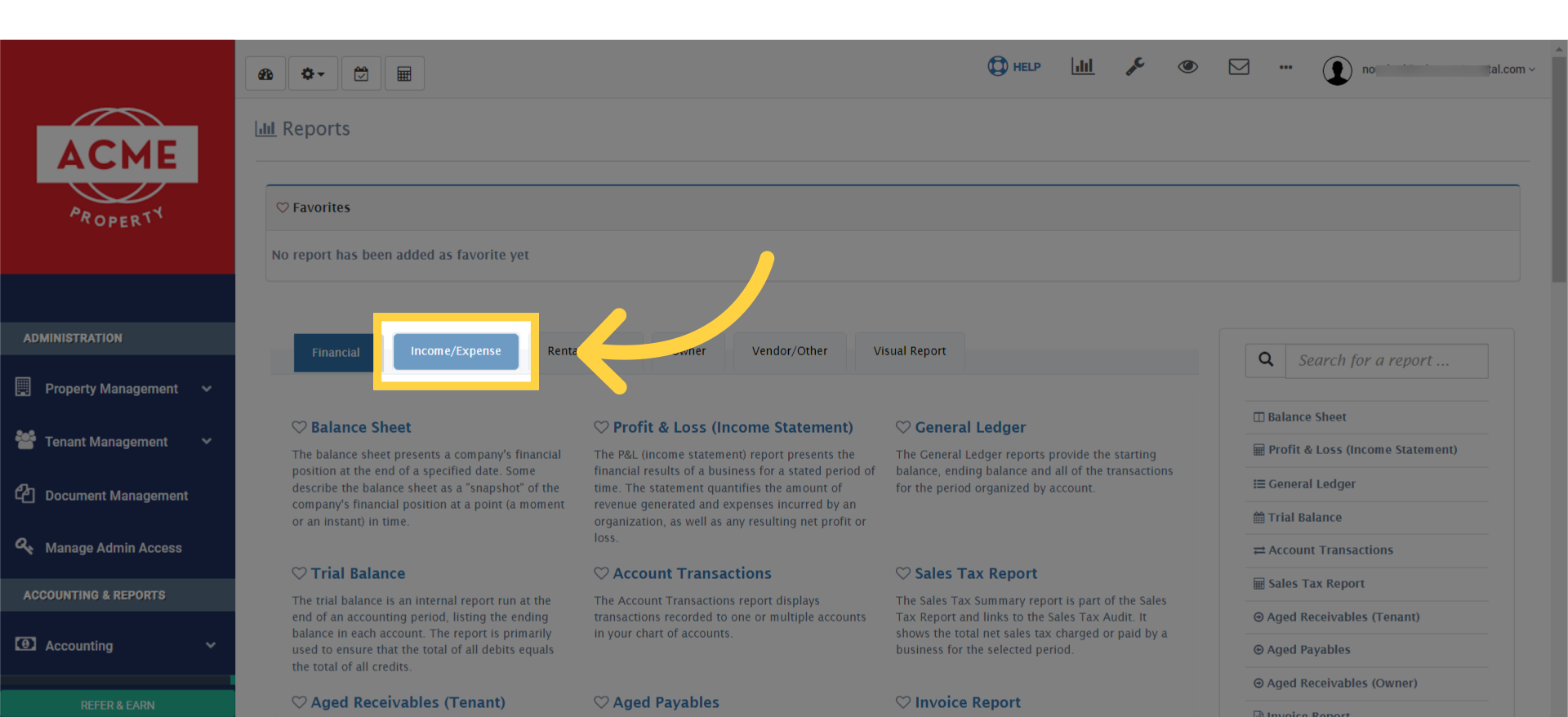
Task: Open the settings gear dropdown
Action: 313,74
